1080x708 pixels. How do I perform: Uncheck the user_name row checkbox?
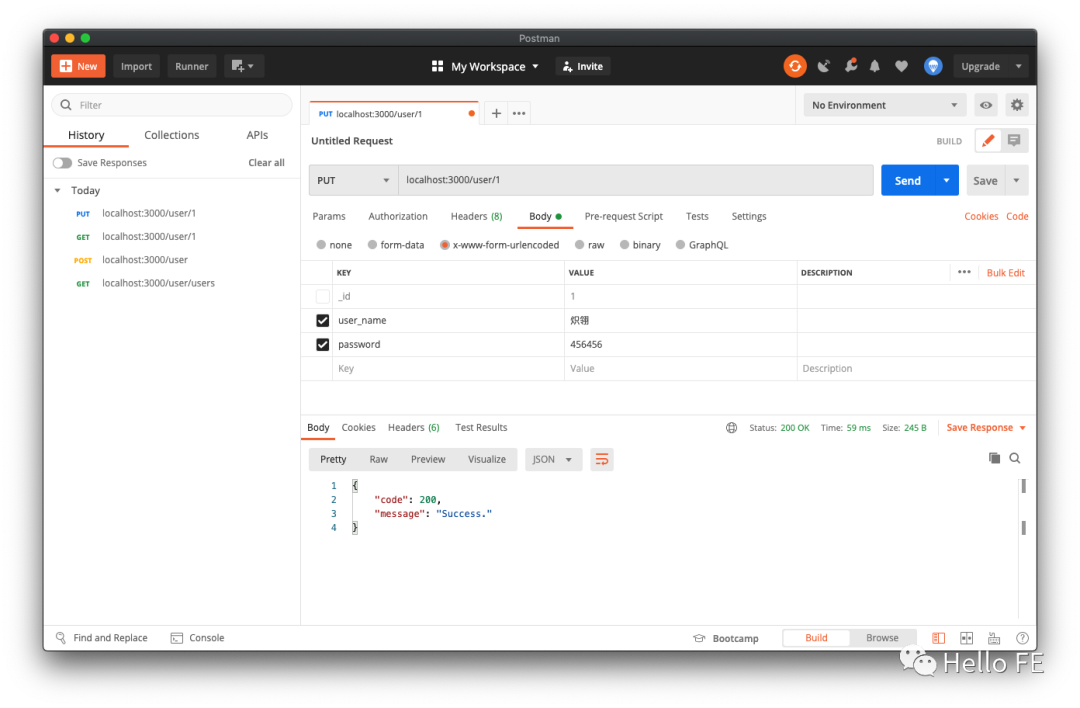pyautogui.click(x=322, y=320)
